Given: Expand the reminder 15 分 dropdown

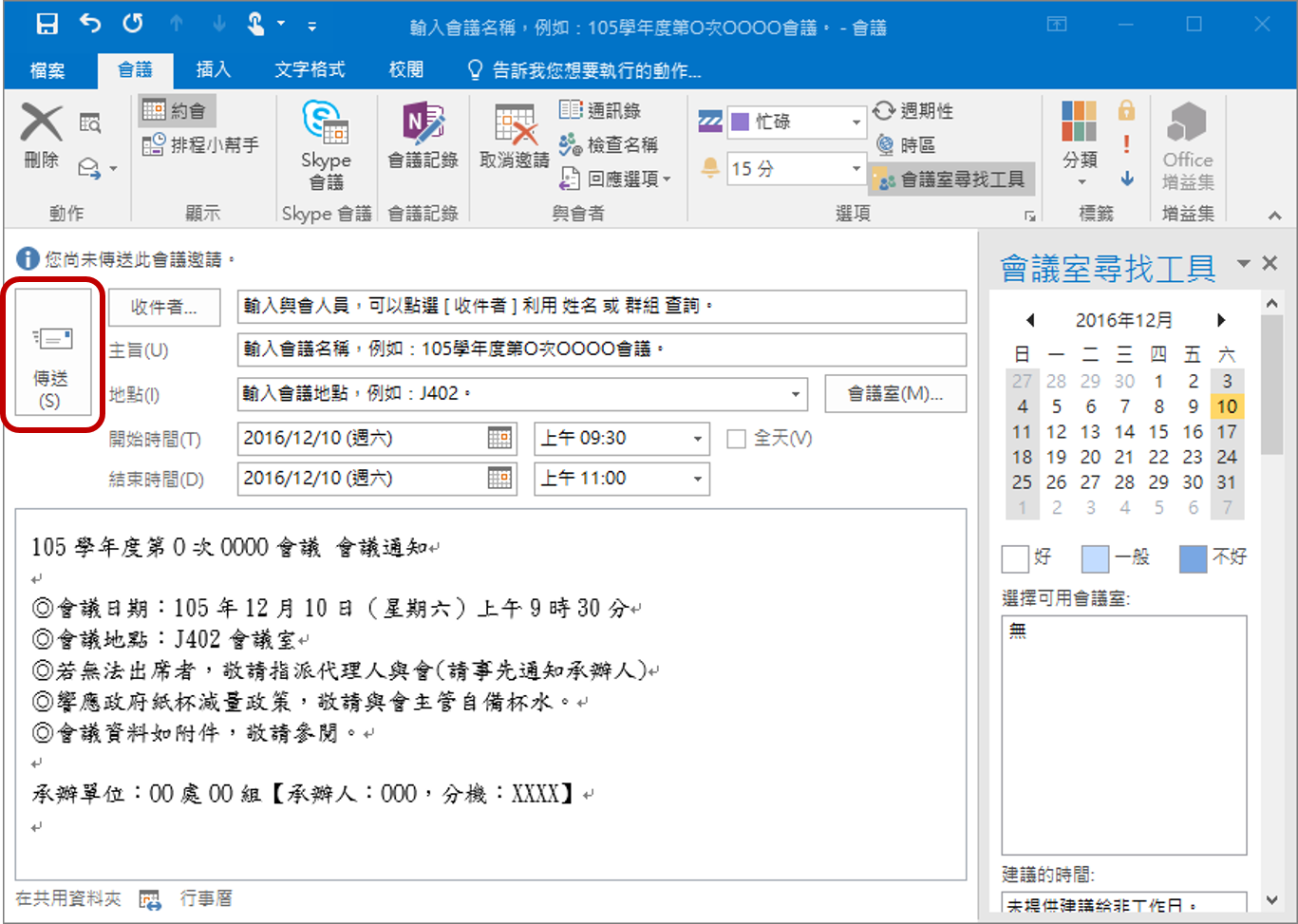Looking at the screenshot, I should 856,169.
